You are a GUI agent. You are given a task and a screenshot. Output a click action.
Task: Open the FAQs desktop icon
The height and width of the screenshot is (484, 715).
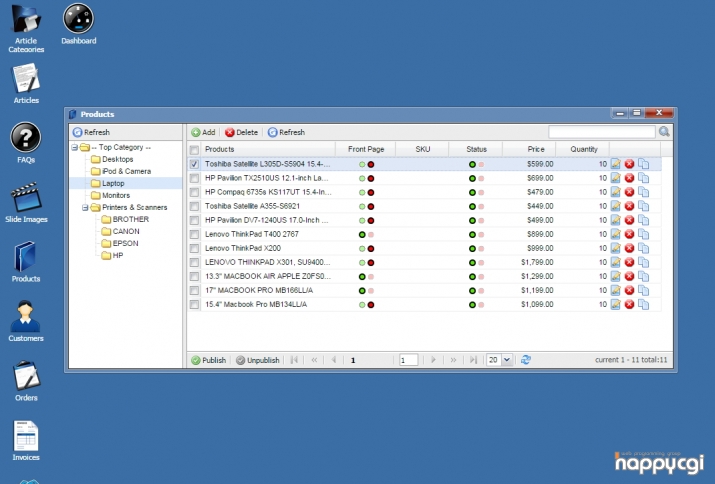[26, 143]
